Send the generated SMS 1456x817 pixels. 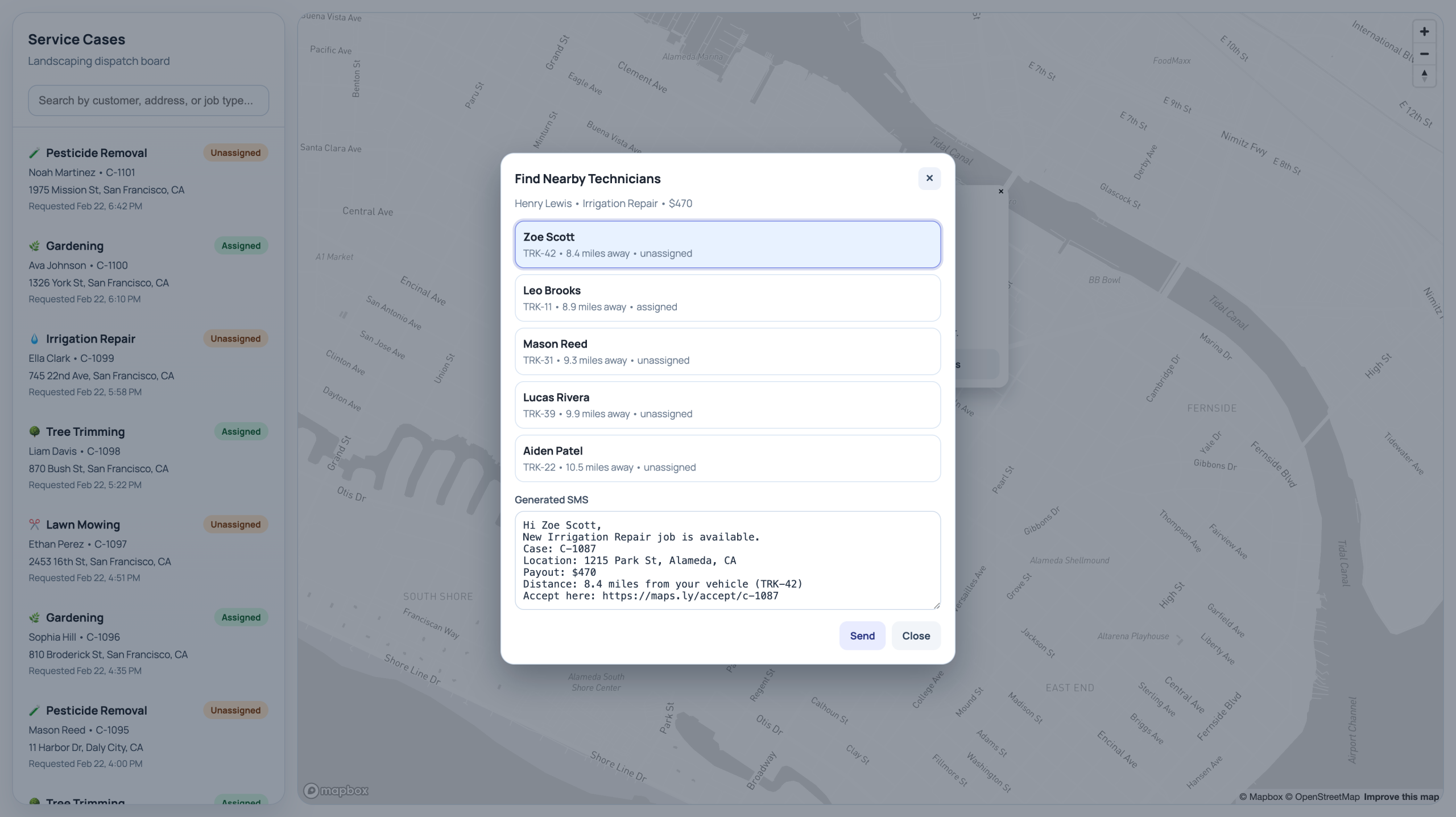click(862, 636)
